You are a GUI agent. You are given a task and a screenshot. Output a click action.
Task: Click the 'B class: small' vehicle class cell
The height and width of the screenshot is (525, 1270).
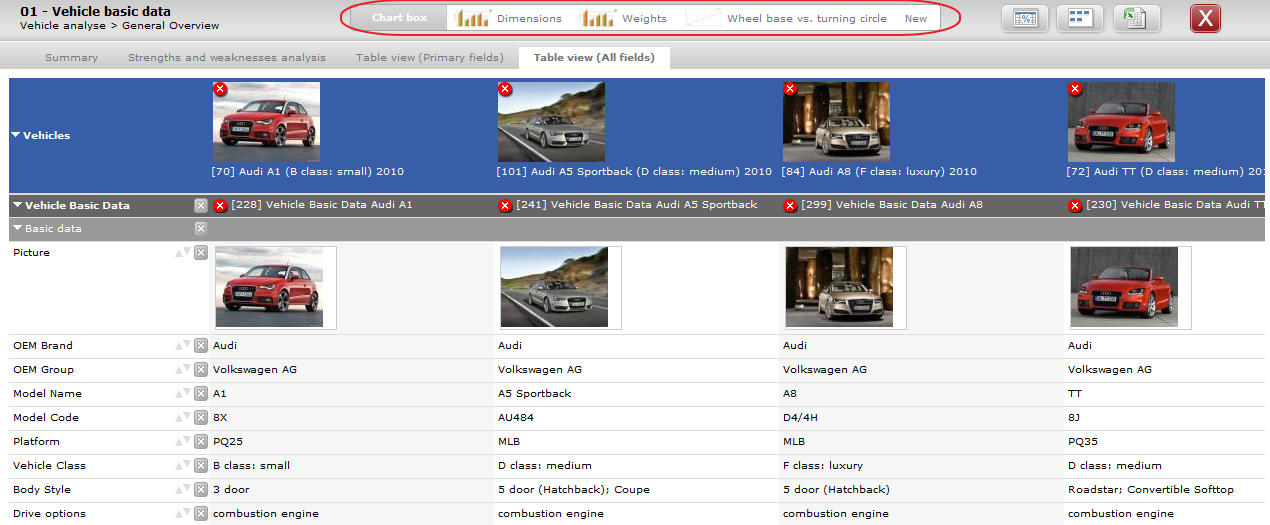pos(252,466)
